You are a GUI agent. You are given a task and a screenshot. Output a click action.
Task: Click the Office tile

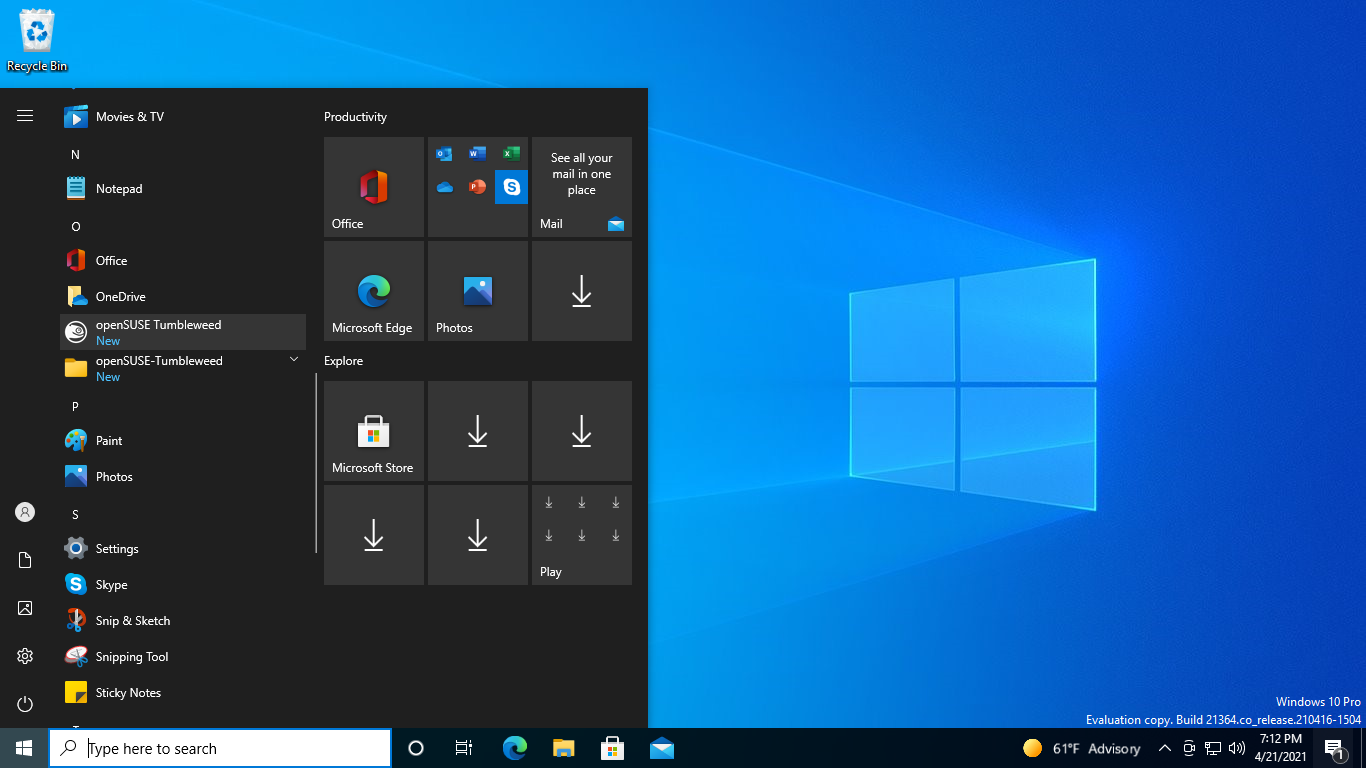pos(374,187)
